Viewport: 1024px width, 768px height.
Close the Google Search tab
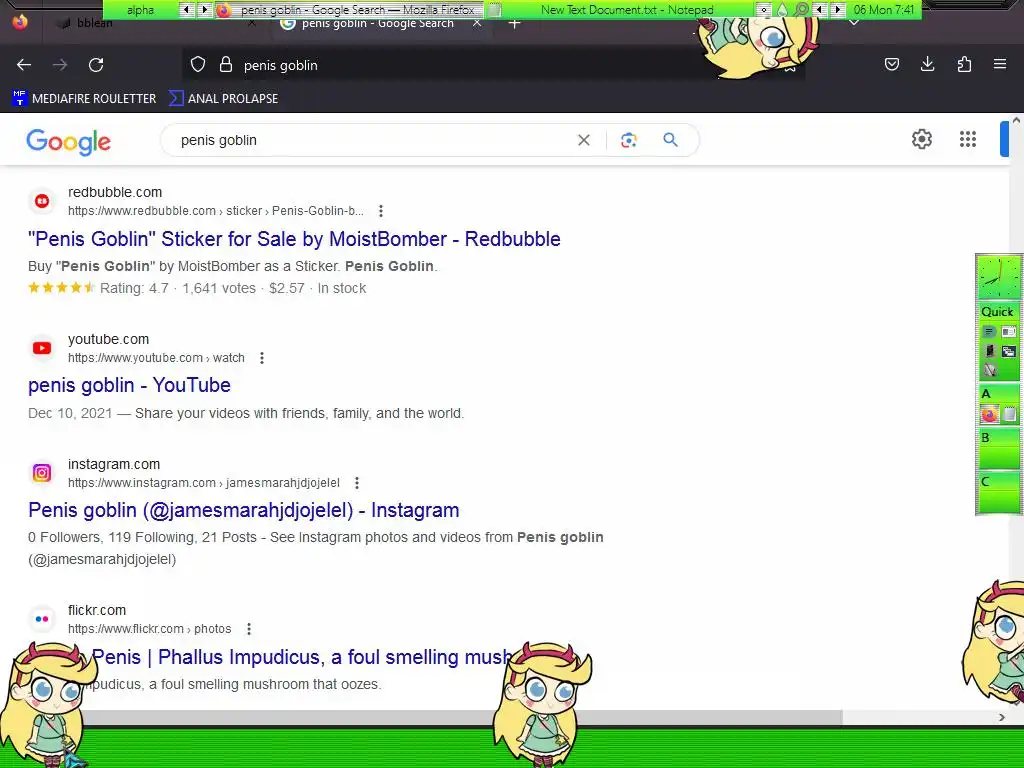(477, 24)
